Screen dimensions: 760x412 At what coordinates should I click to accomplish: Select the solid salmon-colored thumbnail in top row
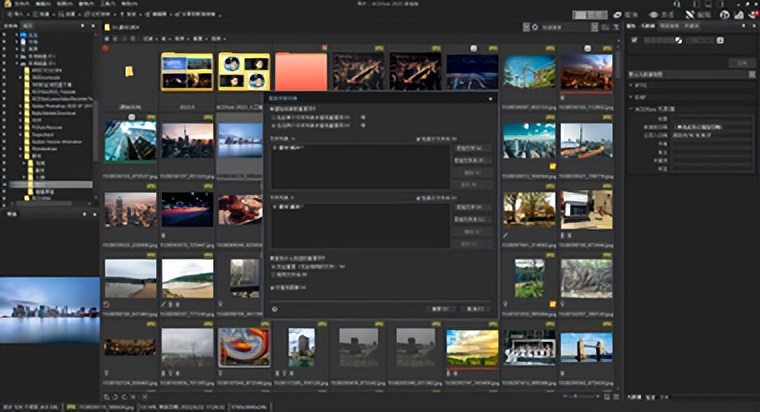[x=300, y=72]
